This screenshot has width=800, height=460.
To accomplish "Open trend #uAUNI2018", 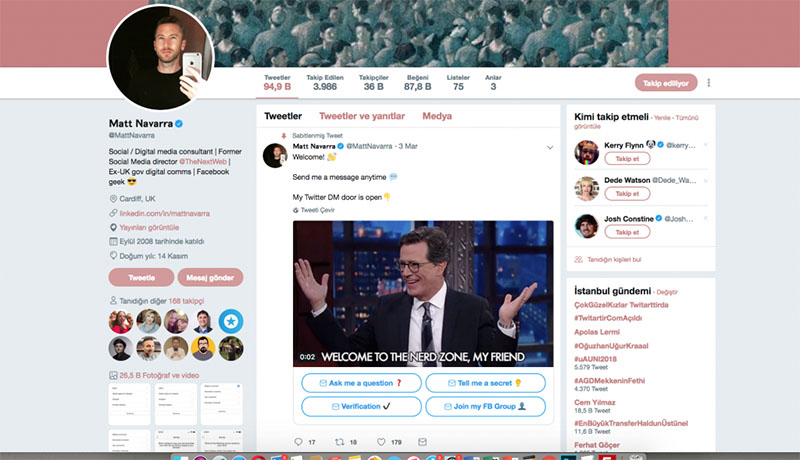I will [595, 359].
